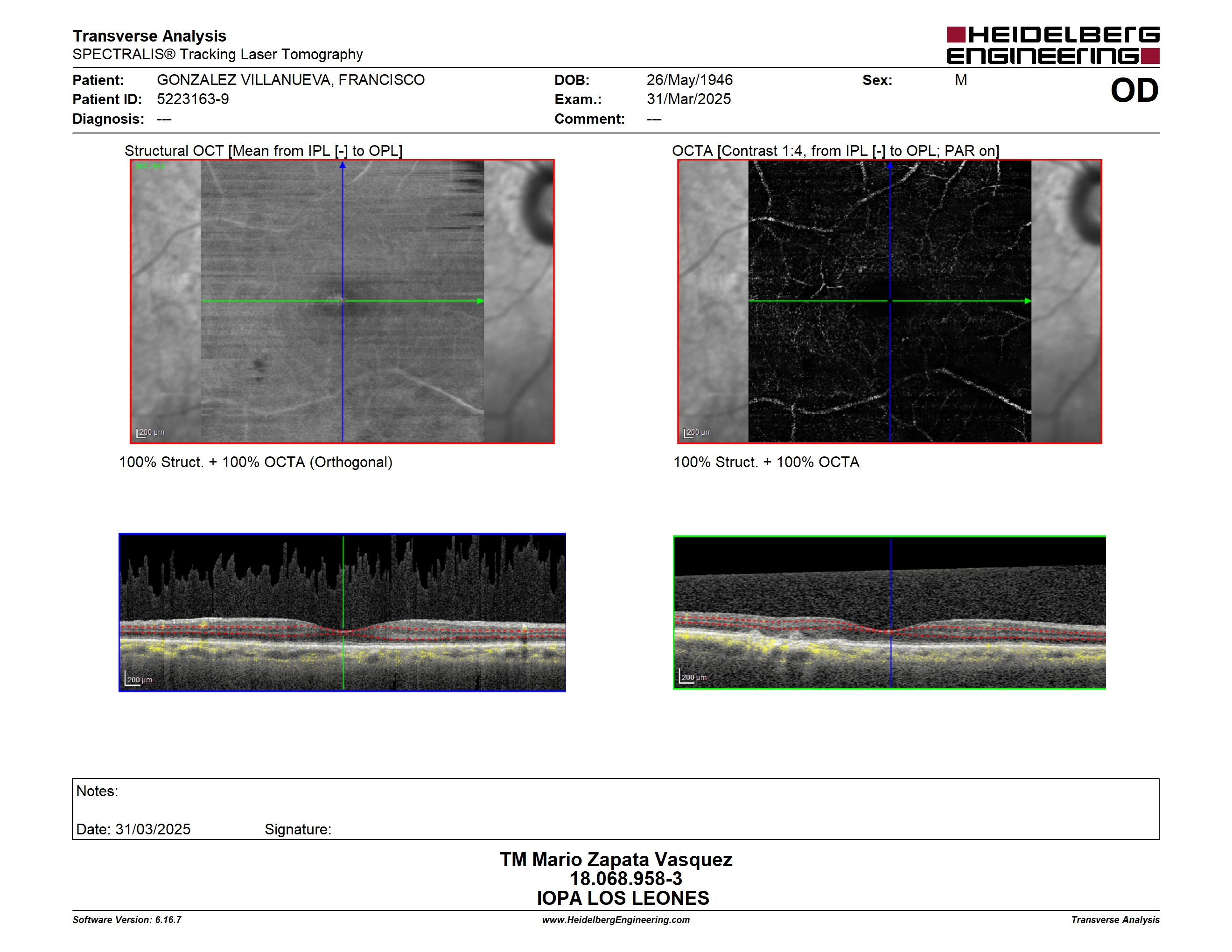This screenshot has height=952, width=1232.
Task: Click the TM Mario Zapata Vasquez name
Action: (x=616, y=860)
